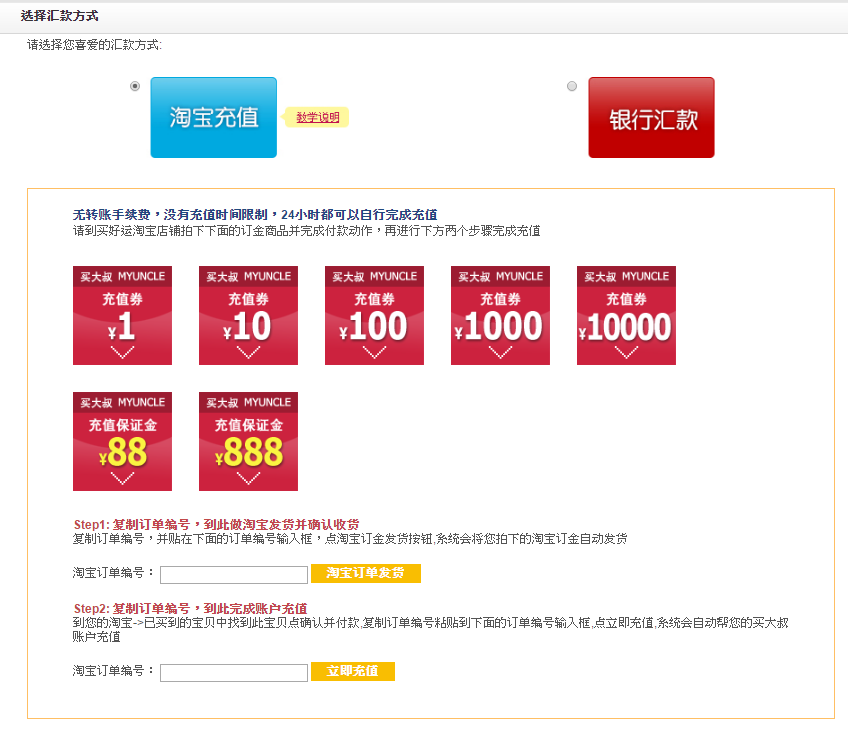Image resolution: width=848 pixels, height=730 pixels.
Task: Click the Step2 复制订单编号 heading
Action: coord(190,608)
